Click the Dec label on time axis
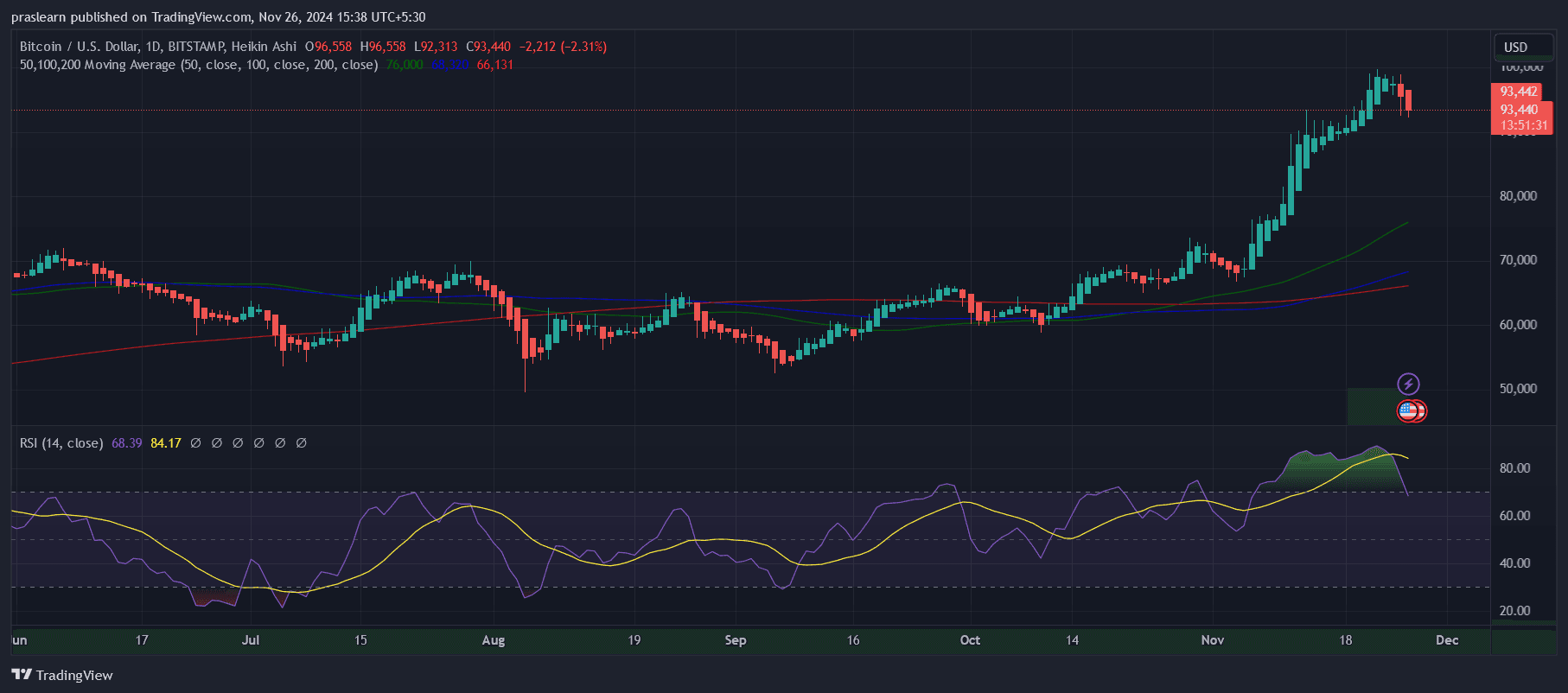Screen dimensions: 1568x693 point(1447,640)
